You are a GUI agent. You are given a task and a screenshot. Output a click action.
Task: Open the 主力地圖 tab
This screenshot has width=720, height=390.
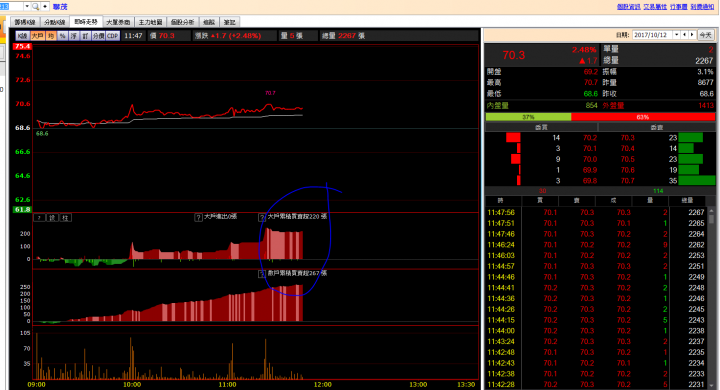[151, 22]
